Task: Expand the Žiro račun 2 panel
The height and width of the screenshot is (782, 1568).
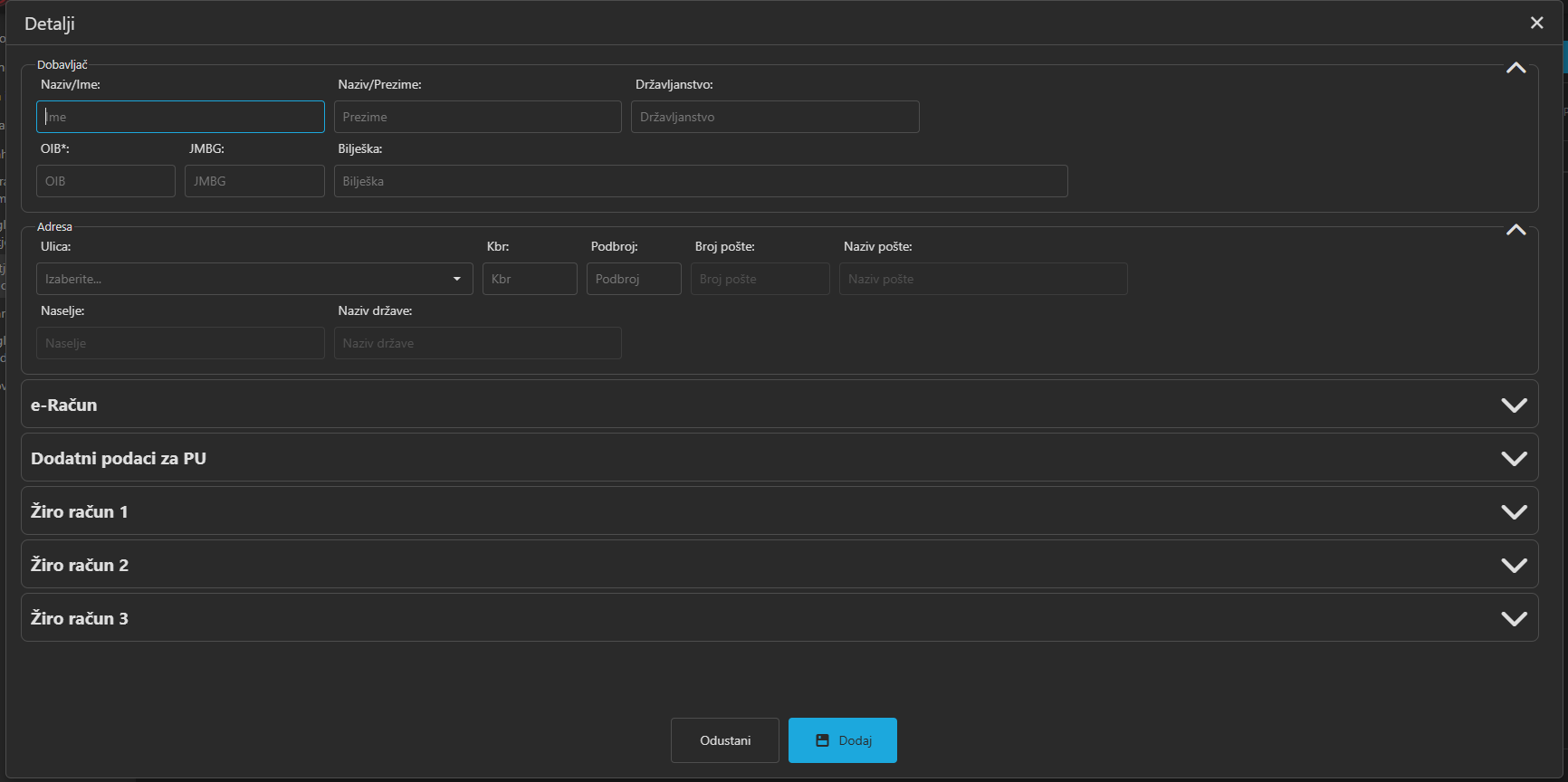Action: [1514, 565]
